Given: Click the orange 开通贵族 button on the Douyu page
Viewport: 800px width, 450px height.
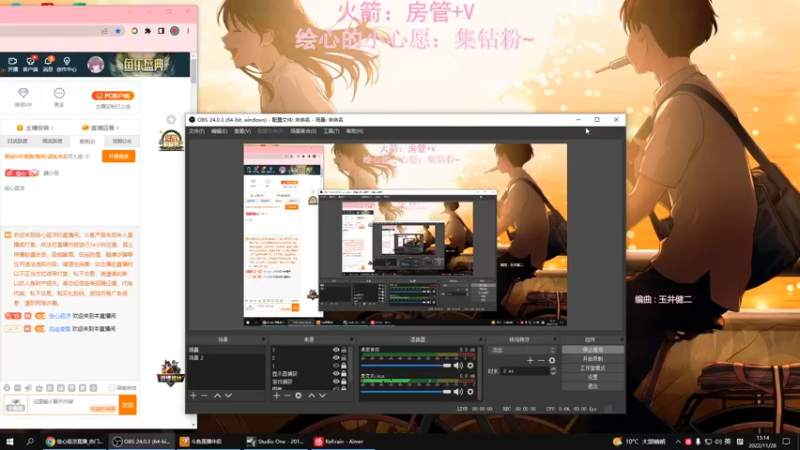Looking at the screenshot, I should [118, 156].
